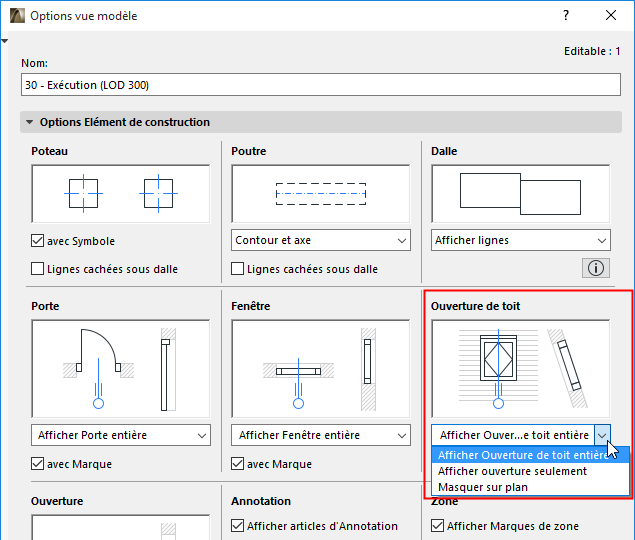Uncheck Poteau avec Symbole checkbox
Viewport: 635px width, 540px height.
pyautogui.click(x=38, y=241)
